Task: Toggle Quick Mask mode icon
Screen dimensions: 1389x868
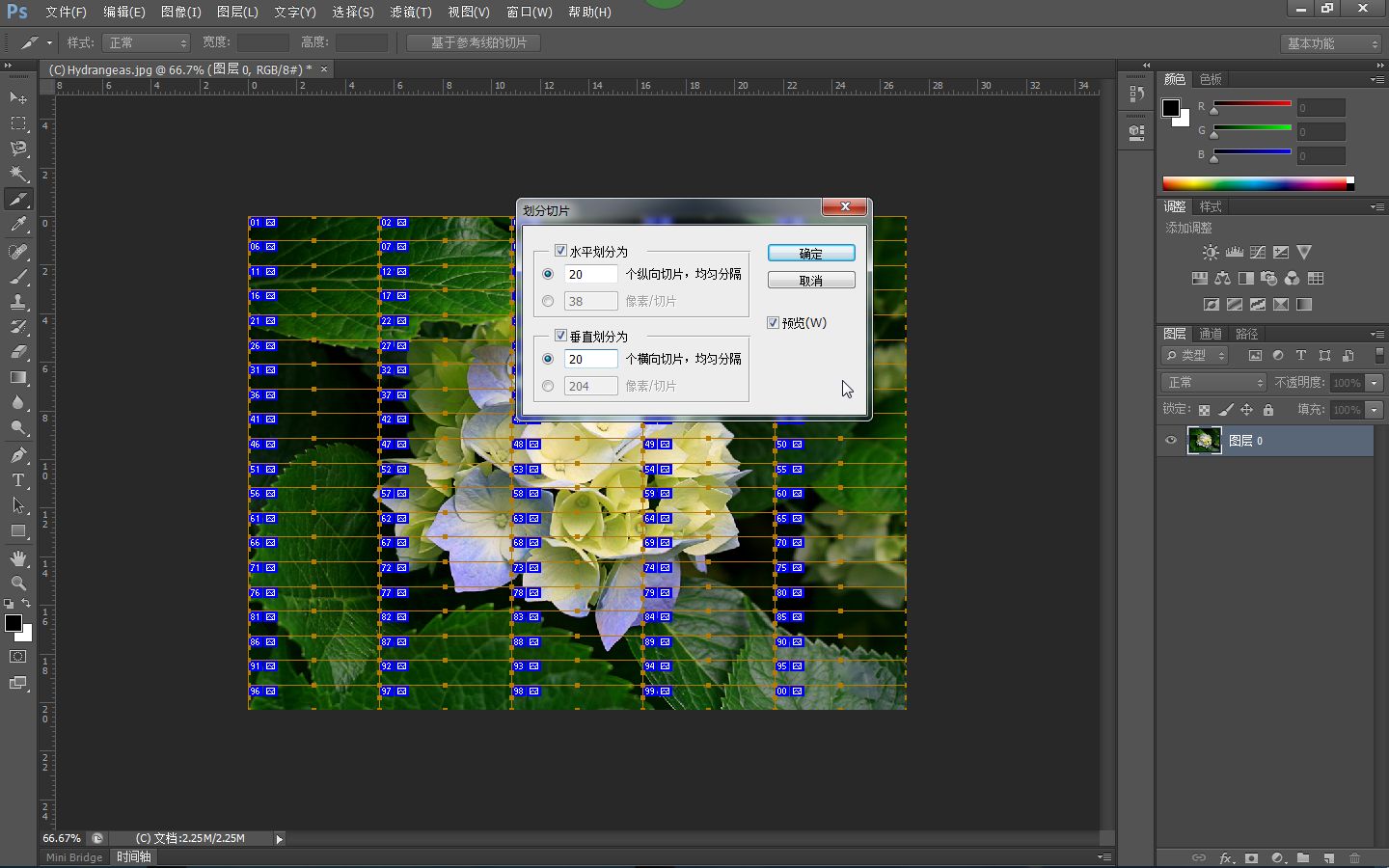Action: click(x=18, y=656)
